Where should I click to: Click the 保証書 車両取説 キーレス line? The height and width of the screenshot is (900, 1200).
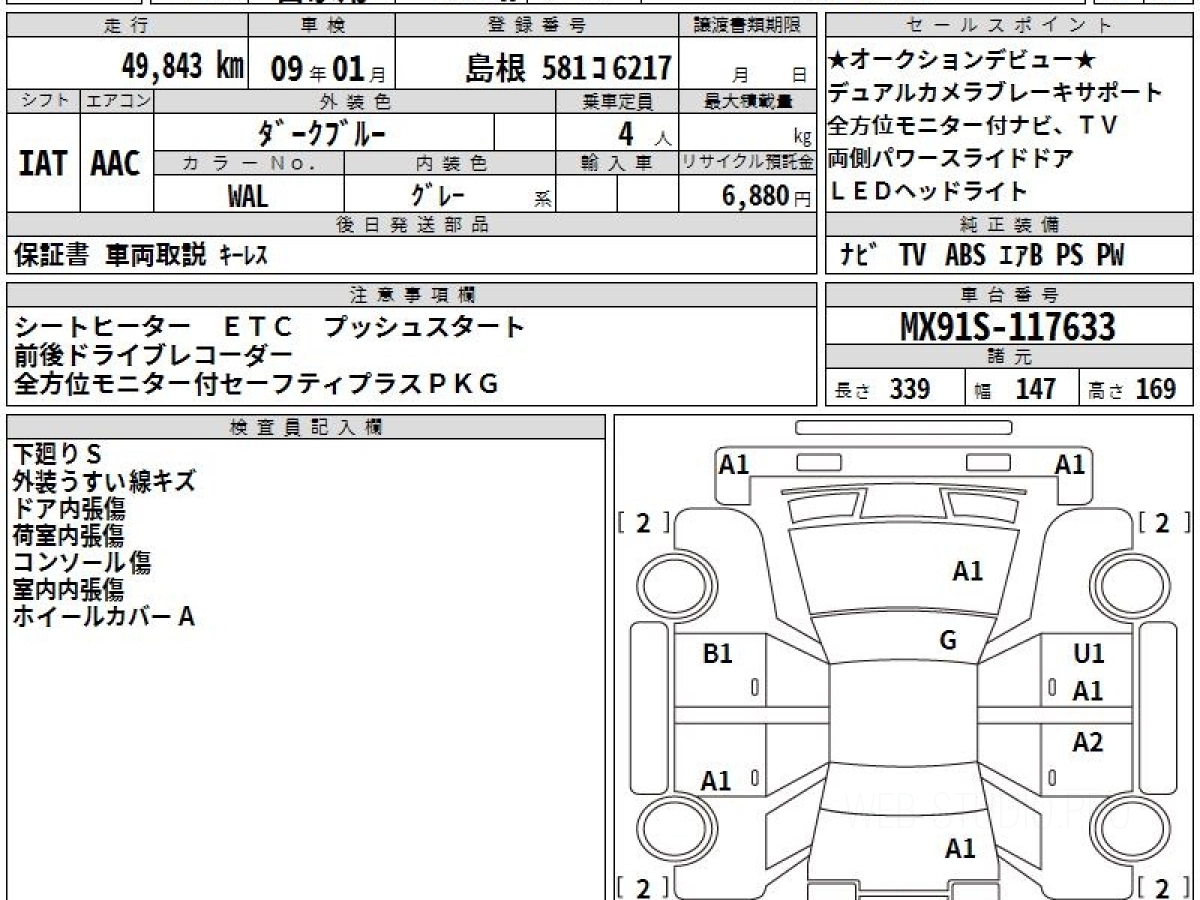(x=141, y=256)
